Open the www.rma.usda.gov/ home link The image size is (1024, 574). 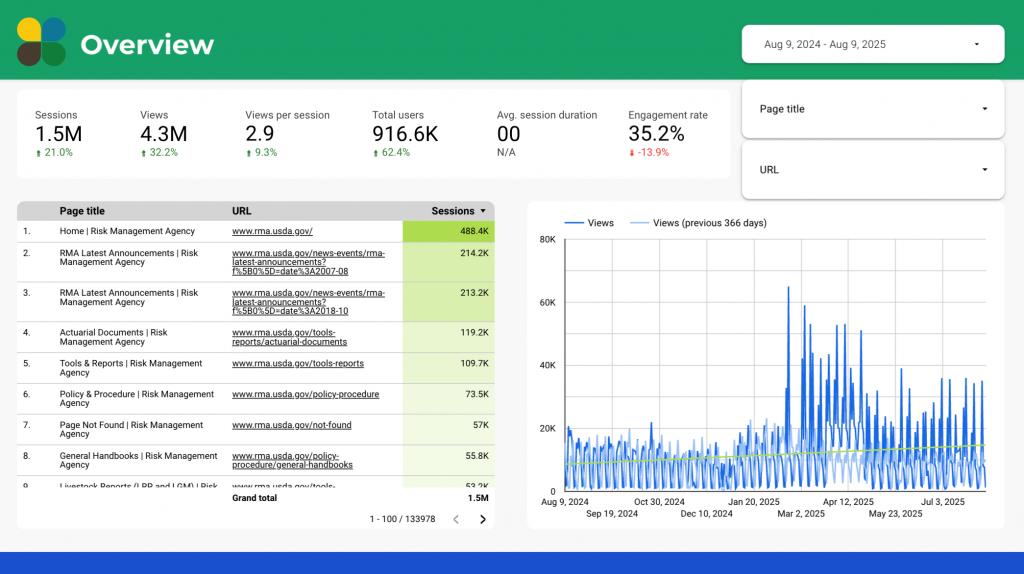pyautogui.click(x=272, y=231)
